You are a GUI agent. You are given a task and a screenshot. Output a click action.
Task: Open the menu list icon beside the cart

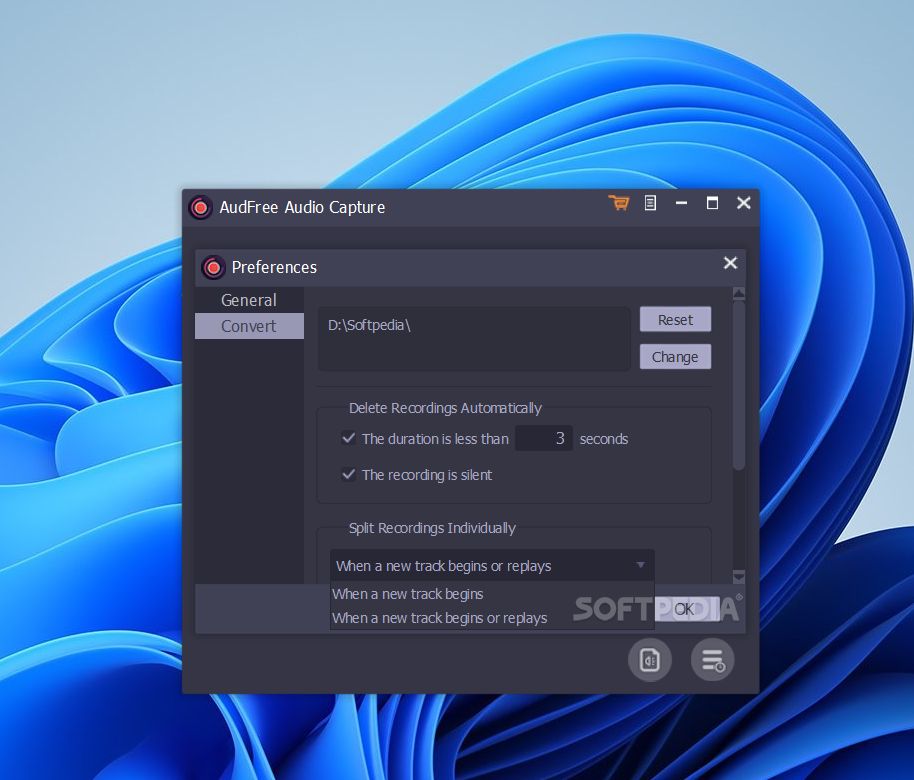coord(650,202)
